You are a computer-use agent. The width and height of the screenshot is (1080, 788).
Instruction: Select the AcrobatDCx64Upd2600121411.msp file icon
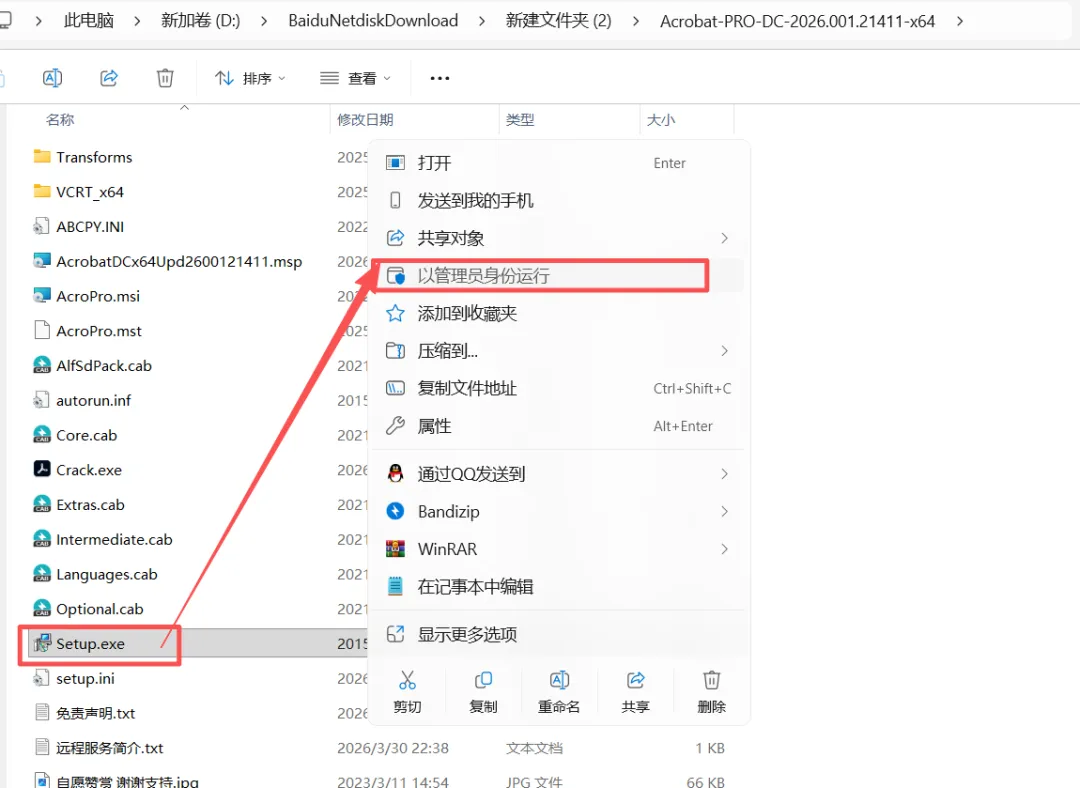(42, 260)
